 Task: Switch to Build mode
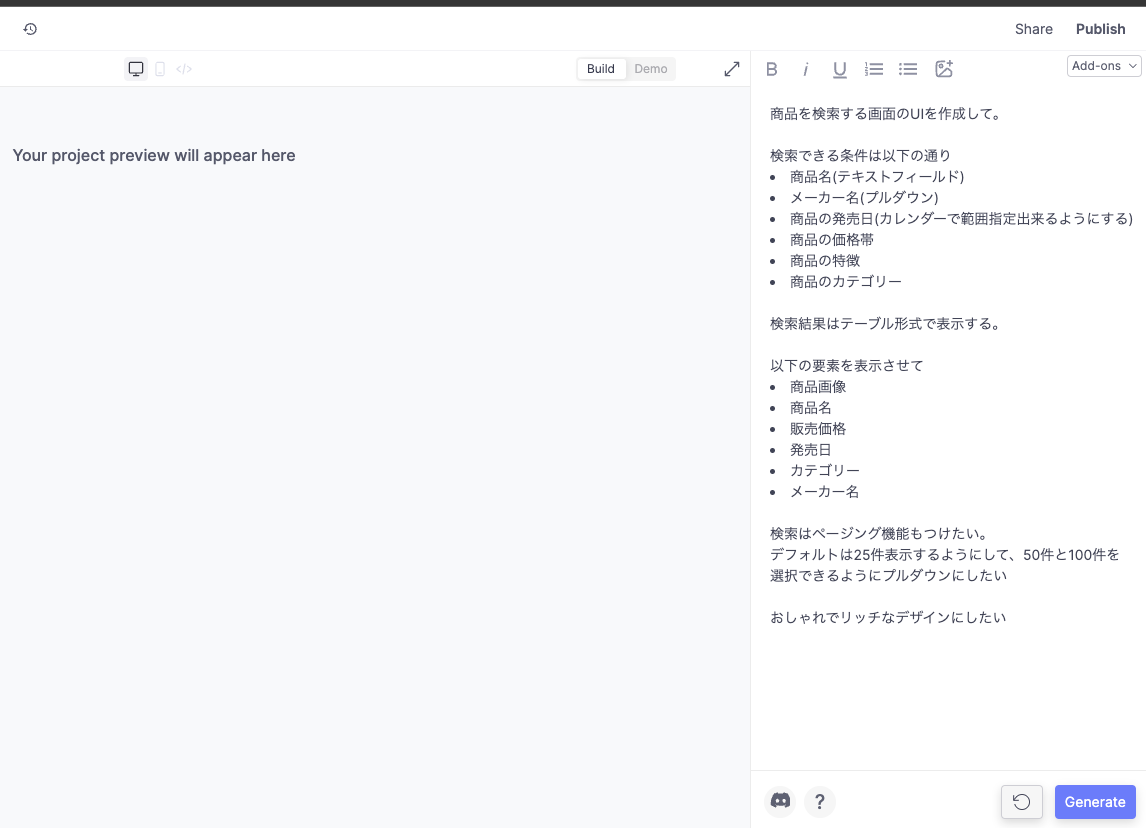601,69
